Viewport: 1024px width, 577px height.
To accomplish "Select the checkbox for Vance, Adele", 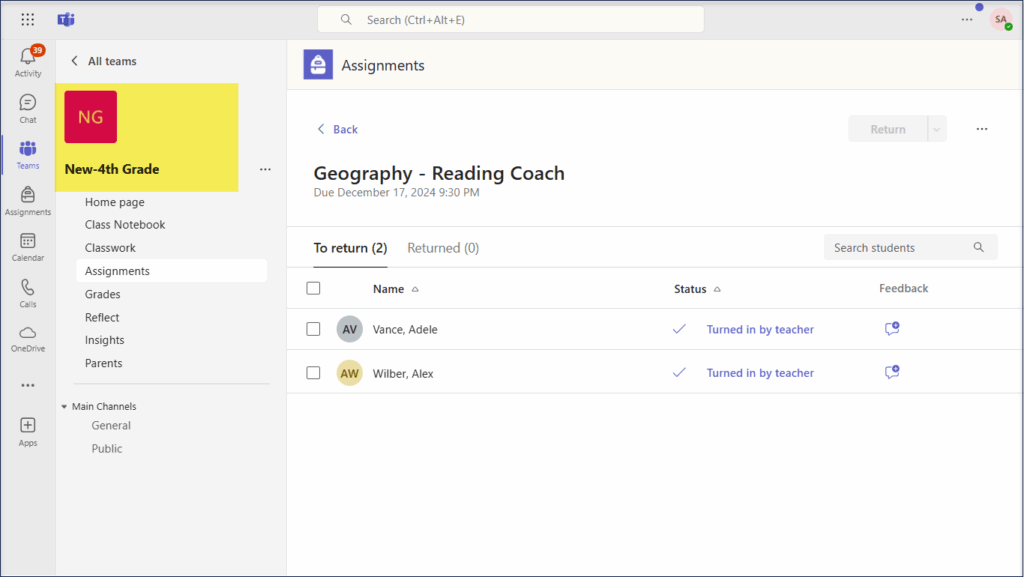I will click(314, 329).
